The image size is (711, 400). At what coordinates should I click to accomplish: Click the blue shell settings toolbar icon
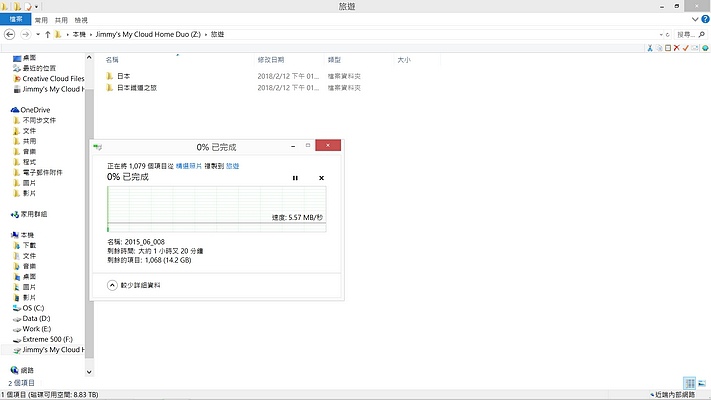[x=705, y=48]
